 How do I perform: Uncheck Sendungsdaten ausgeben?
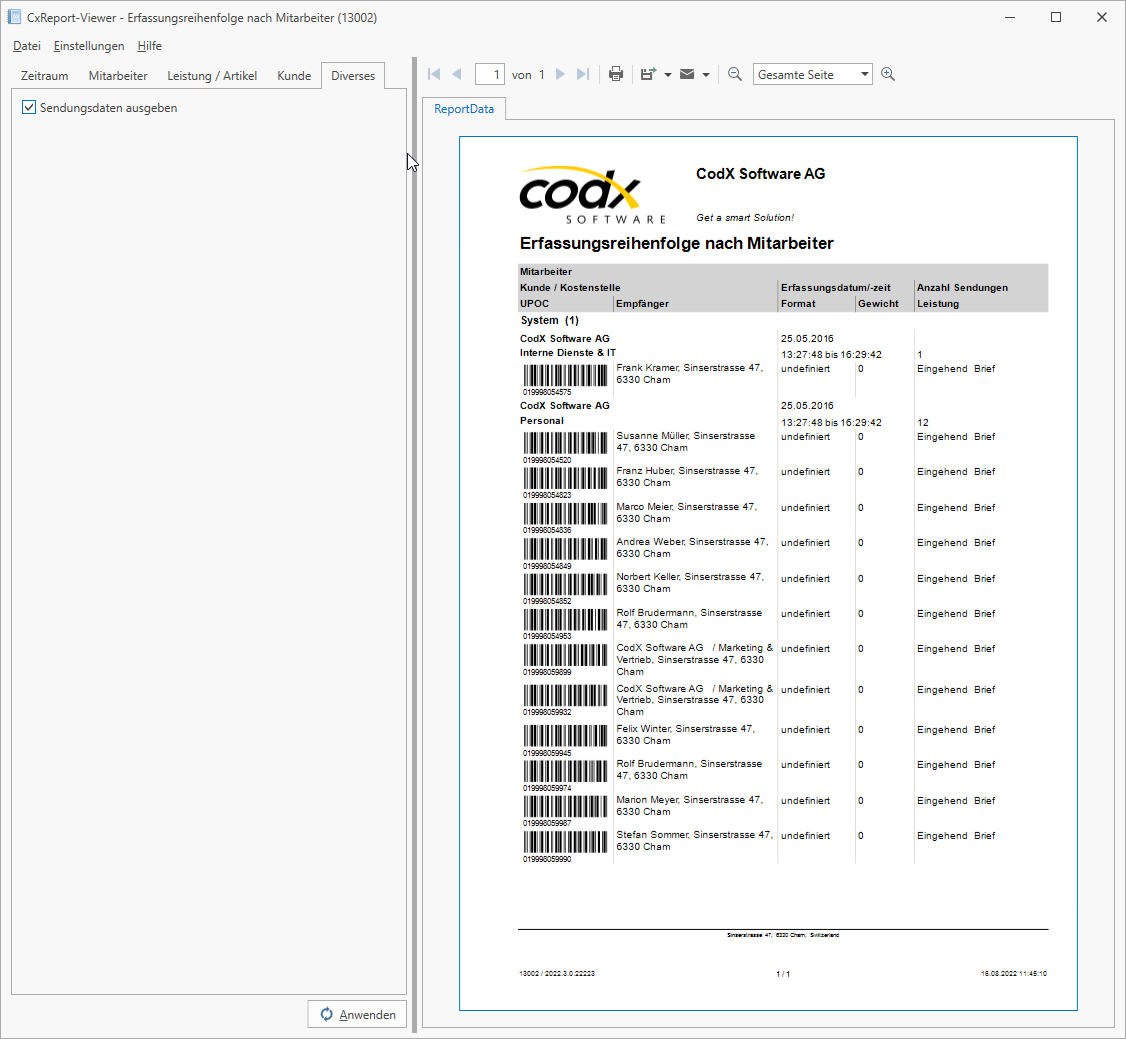pyautogui.click(x=29, y=108)
